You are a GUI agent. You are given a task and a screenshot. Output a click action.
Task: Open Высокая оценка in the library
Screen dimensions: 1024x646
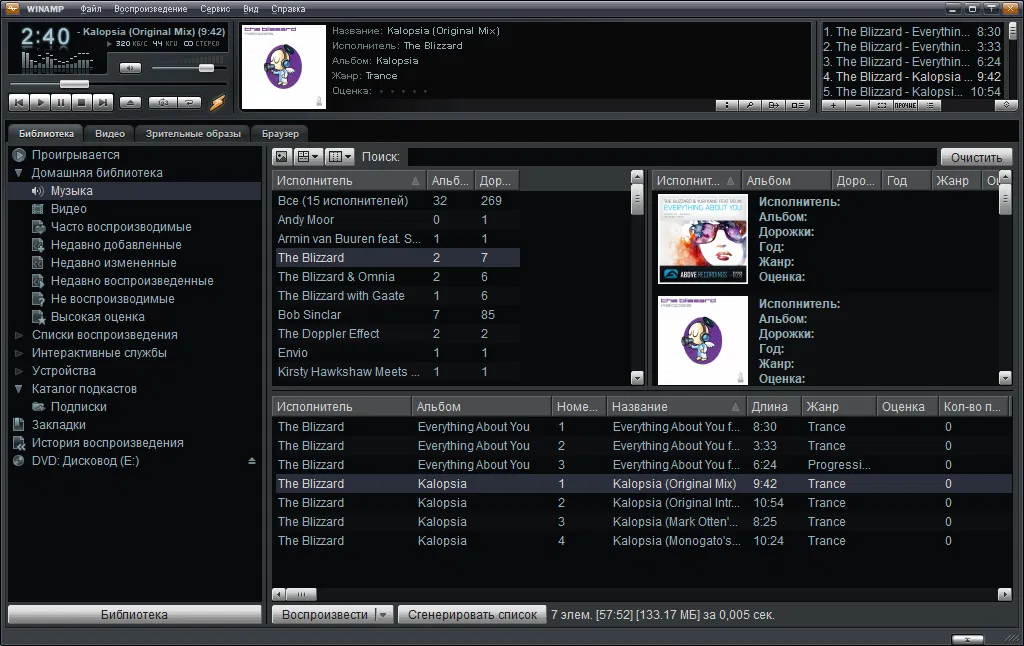pyautogui.click(x=98, y=317)
